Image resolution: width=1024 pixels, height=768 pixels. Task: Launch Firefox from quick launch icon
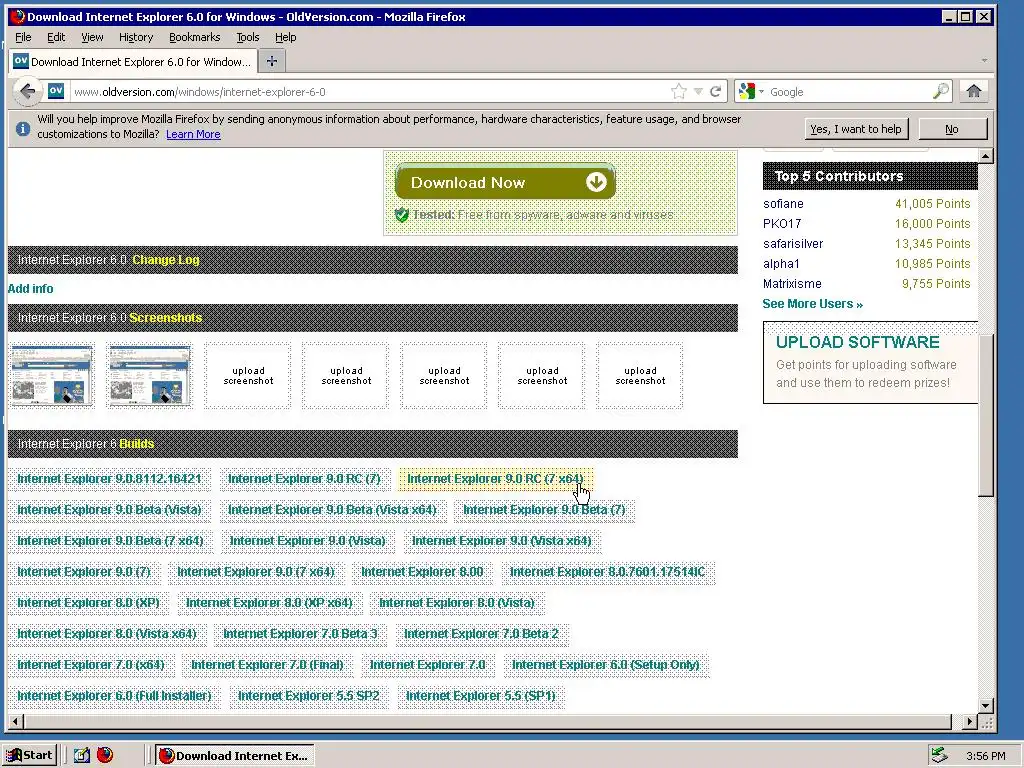105,755
